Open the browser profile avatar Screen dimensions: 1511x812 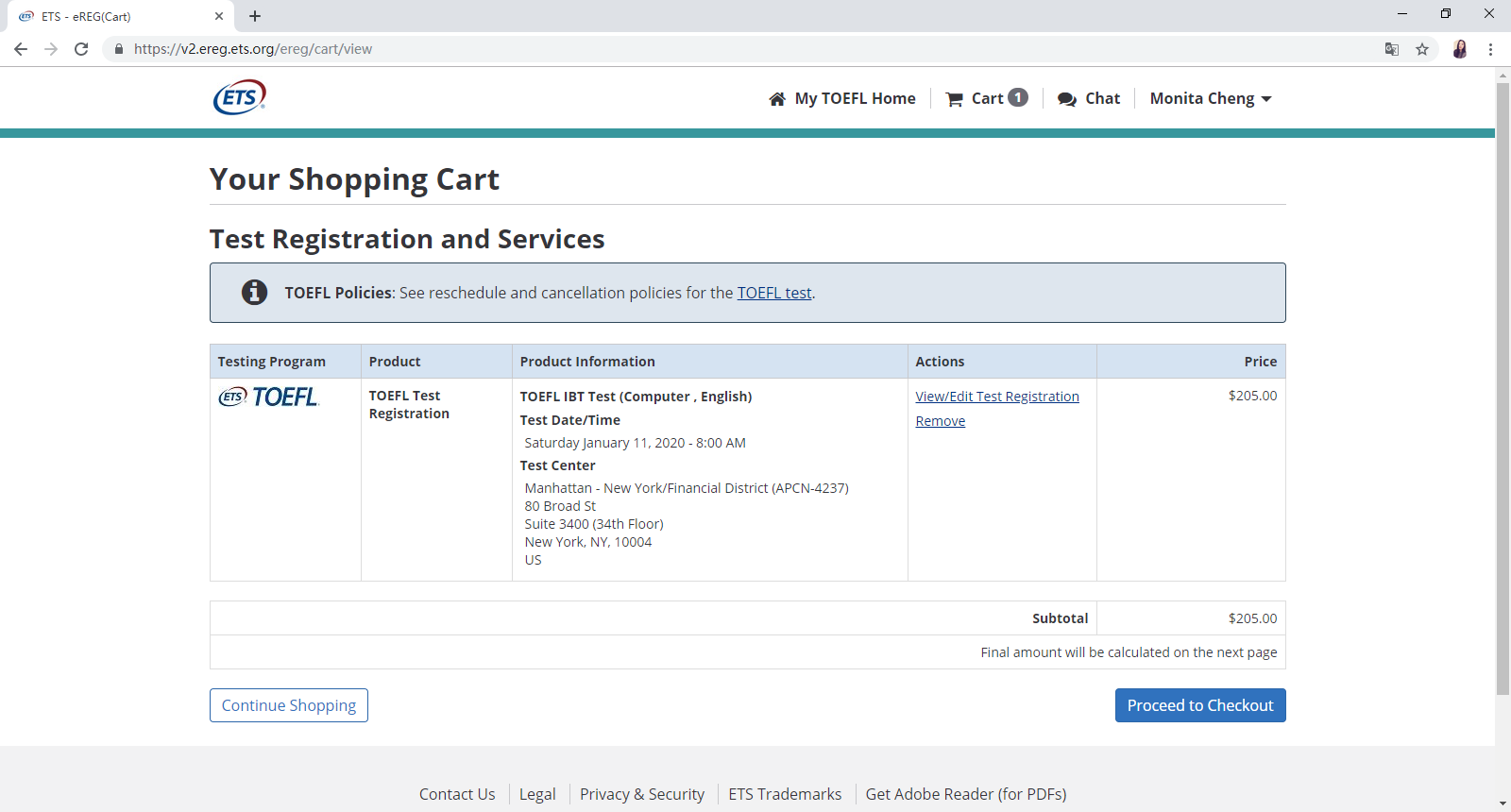pos(1460,49)
